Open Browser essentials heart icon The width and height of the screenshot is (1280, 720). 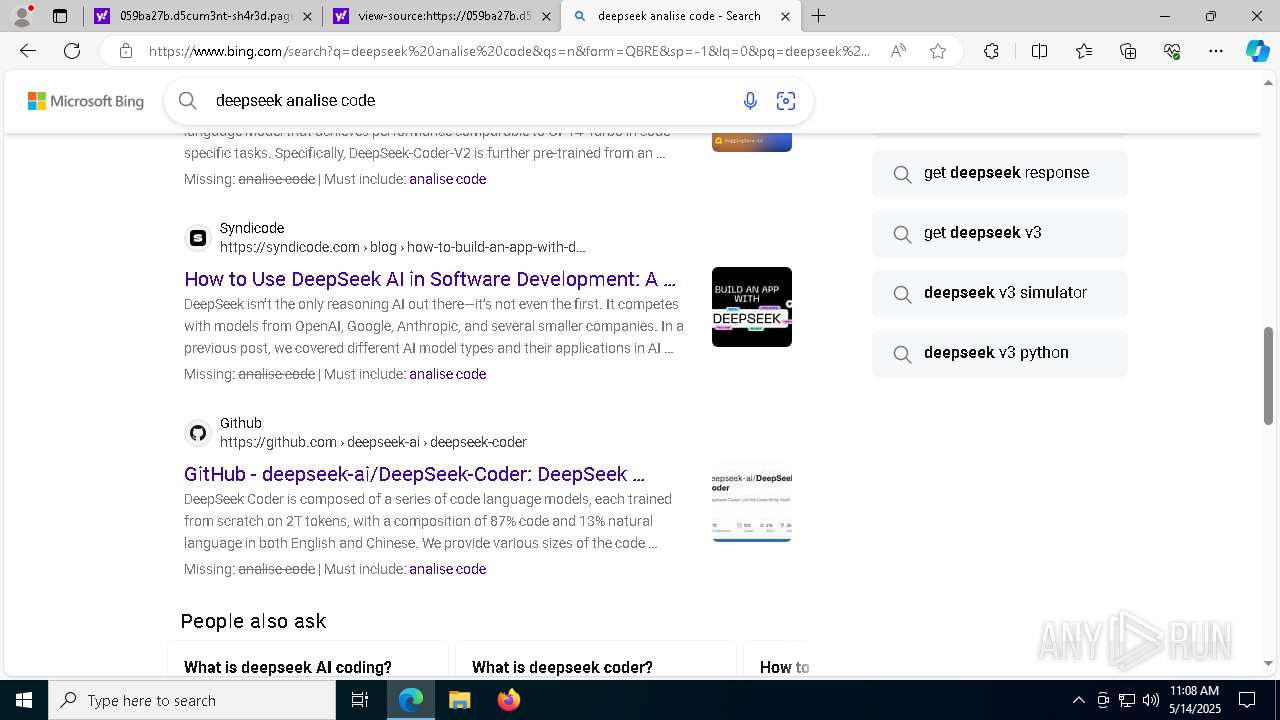pyautogui.click(x=1172, y=51)
